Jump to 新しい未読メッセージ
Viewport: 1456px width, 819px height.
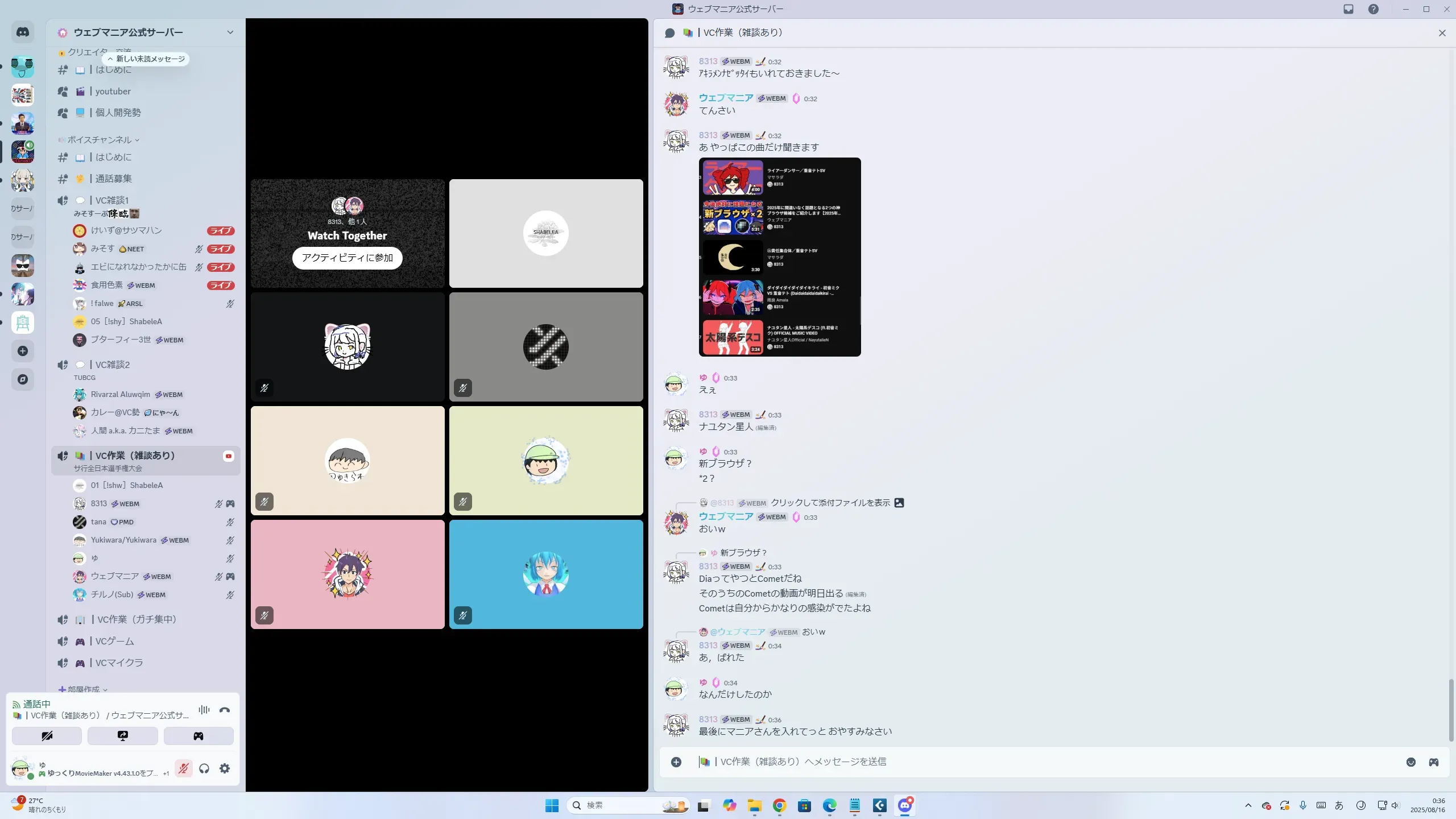pos(146,59)
